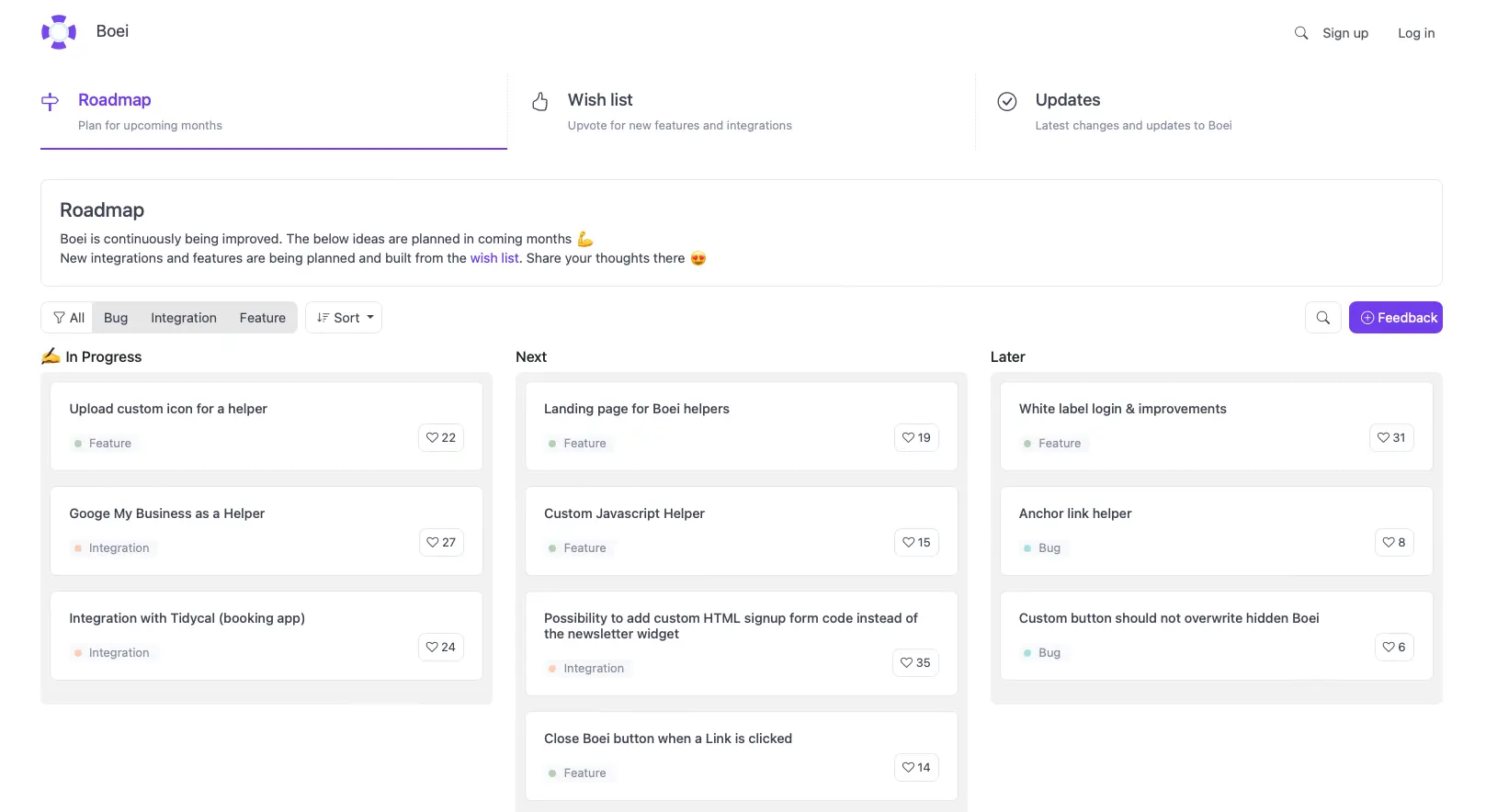
Task: Filter roadmap by Feature
Action: pos(263,318)
